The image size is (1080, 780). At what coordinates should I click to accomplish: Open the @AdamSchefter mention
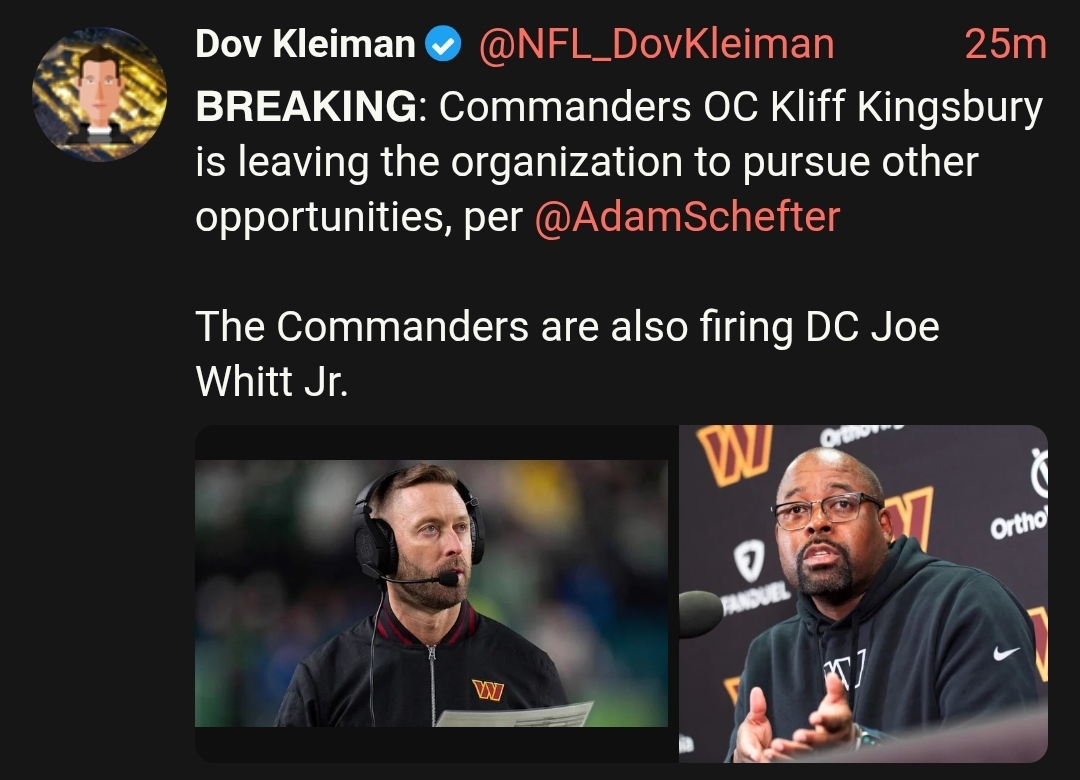click(x=687, y=217)
